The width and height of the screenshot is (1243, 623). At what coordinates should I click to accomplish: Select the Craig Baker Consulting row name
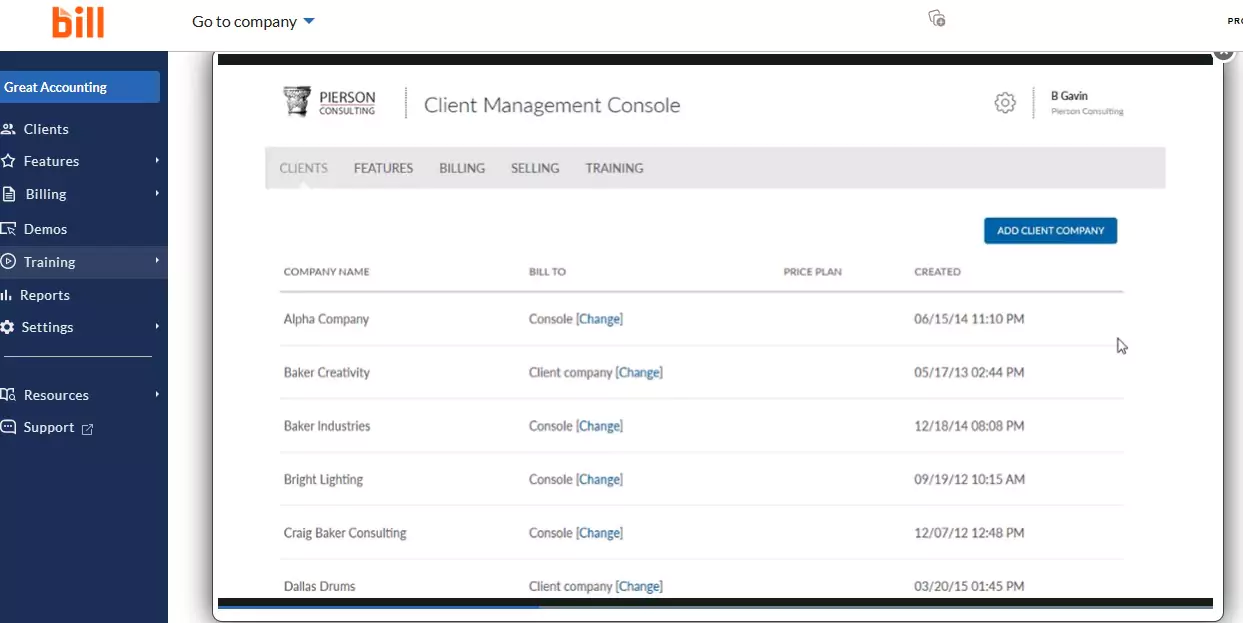point(345,533)
